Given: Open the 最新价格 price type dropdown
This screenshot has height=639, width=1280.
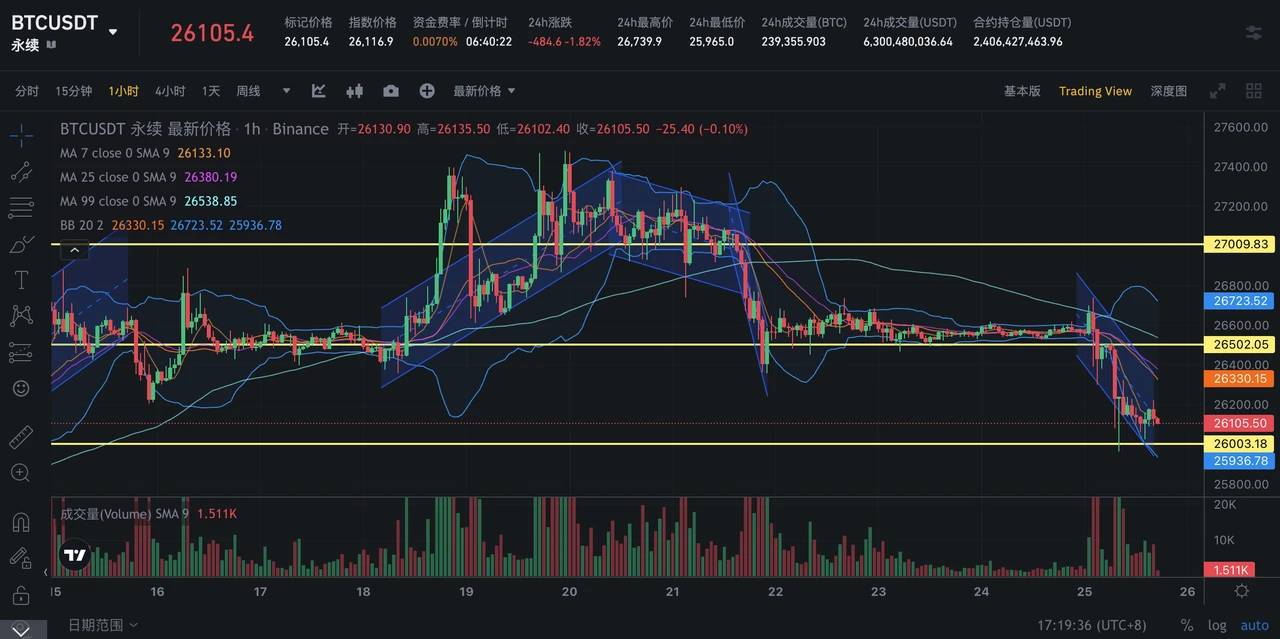Looking at the screenshot, I should (x=485, y=91).
